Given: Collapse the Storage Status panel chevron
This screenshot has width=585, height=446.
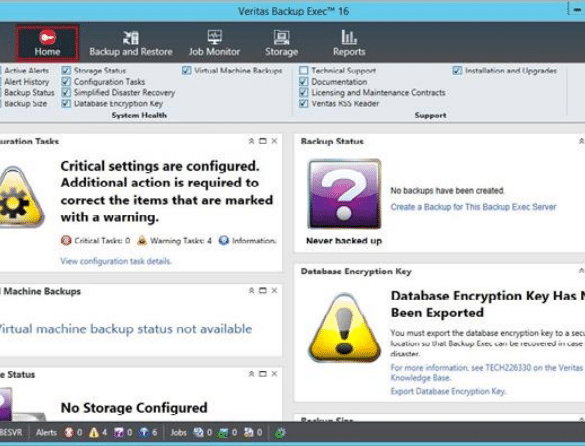Looking at the screenshot, I should 251,374.
